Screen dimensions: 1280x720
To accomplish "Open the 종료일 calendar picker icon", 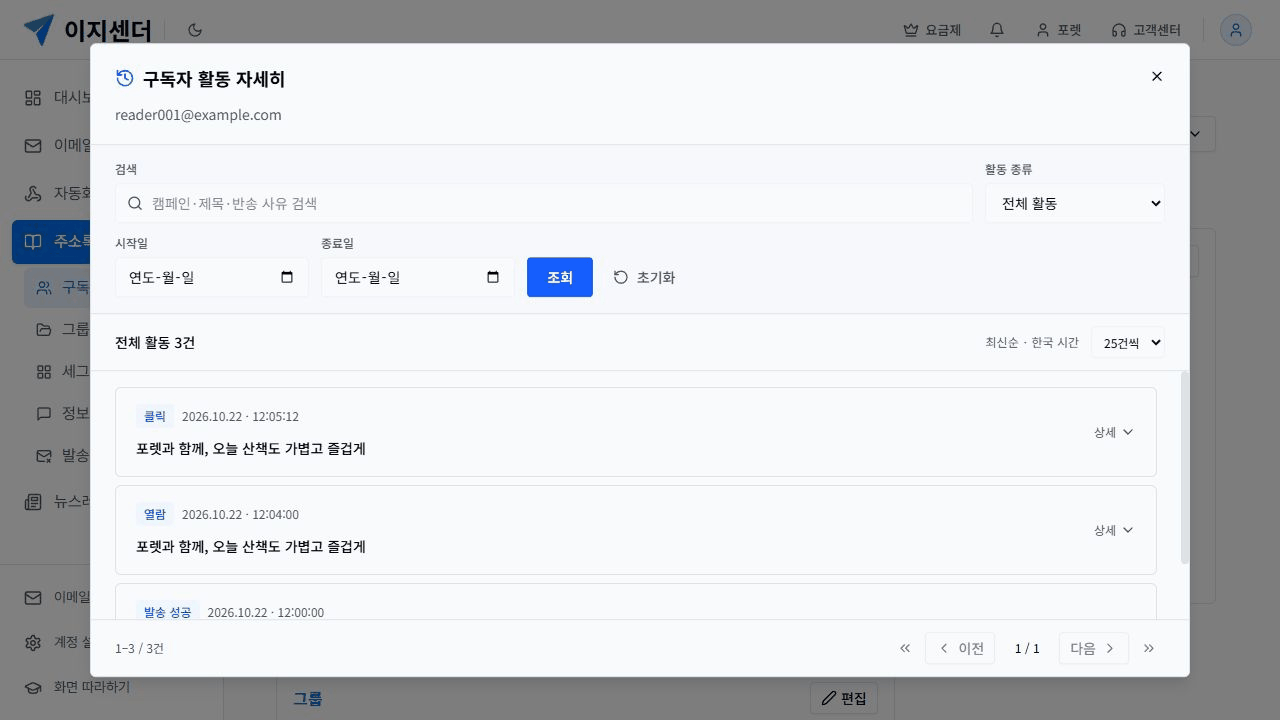I will pyautogui.click(x=493, y=277).
